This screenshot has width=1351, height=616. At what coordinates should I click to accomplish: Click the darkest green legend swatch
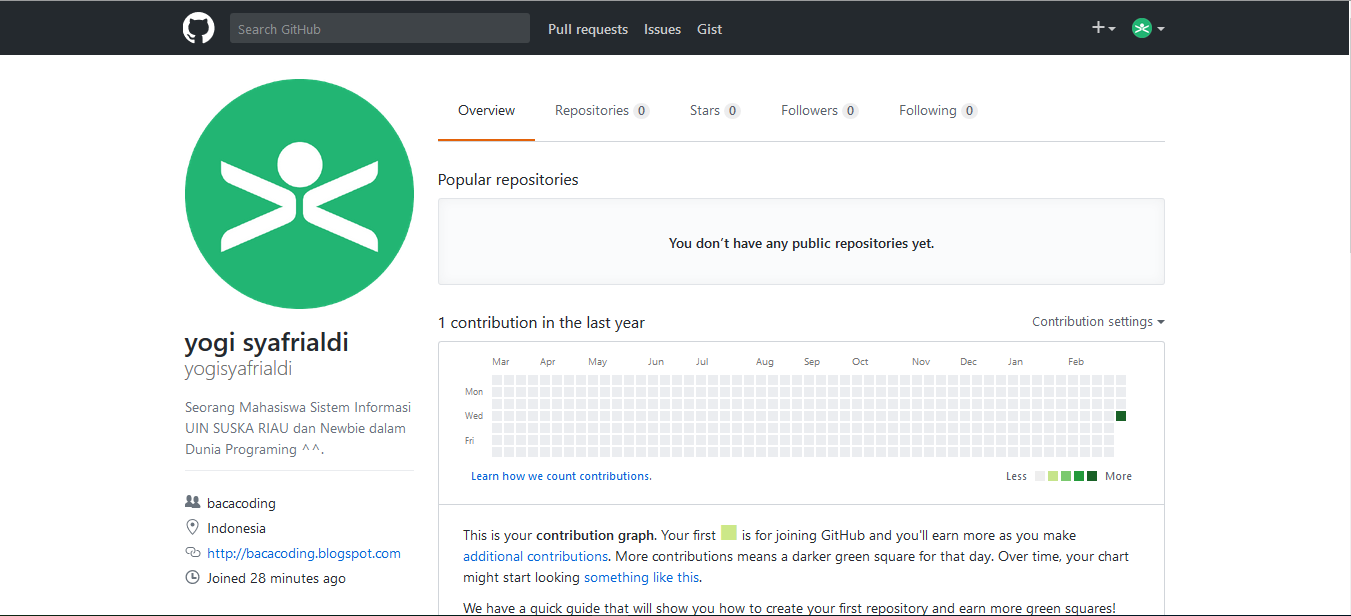1092,476
